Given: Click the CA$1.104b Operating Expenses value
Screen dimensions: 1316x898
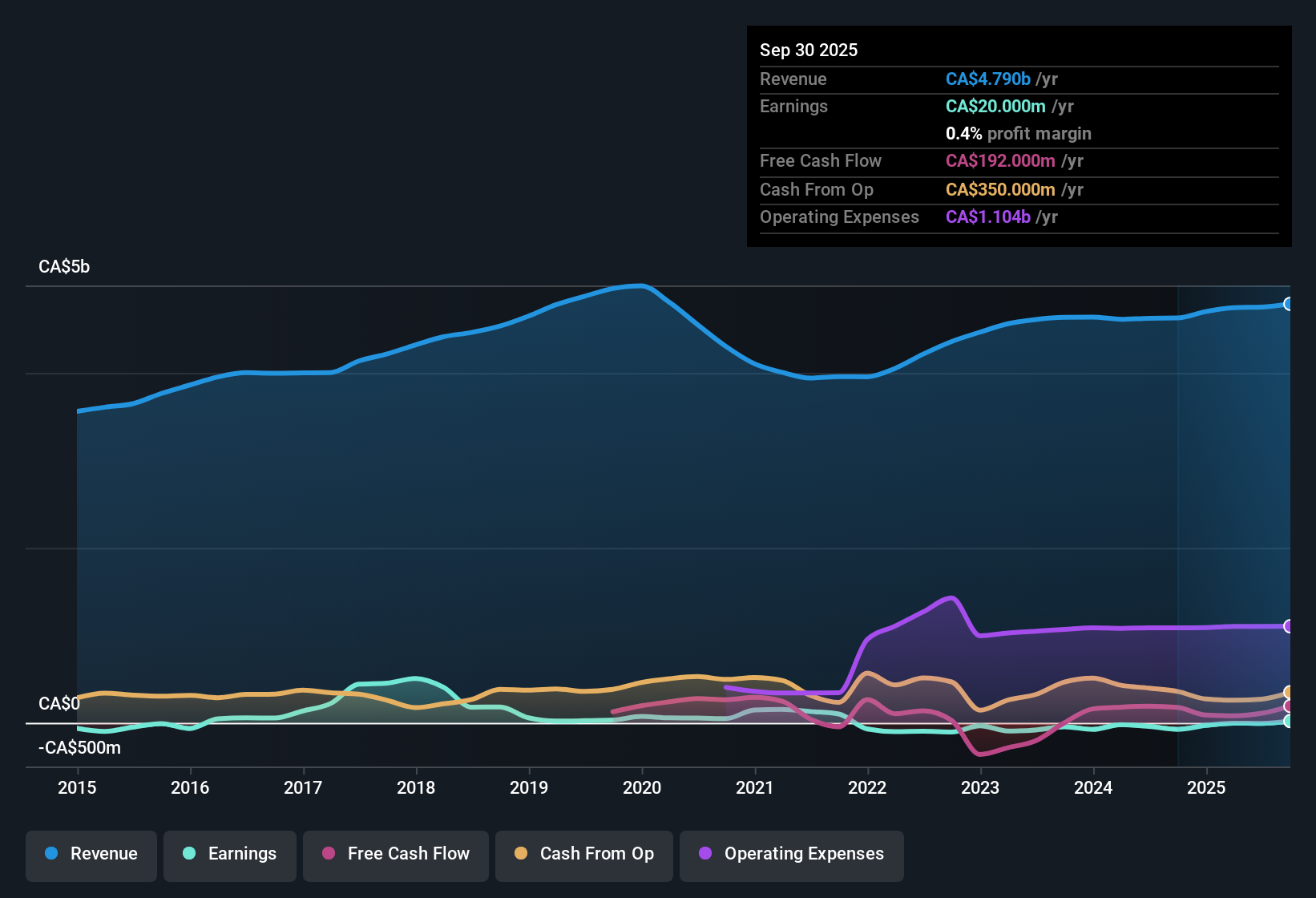Looking at the screenshot, I should [x=987, y=216].
